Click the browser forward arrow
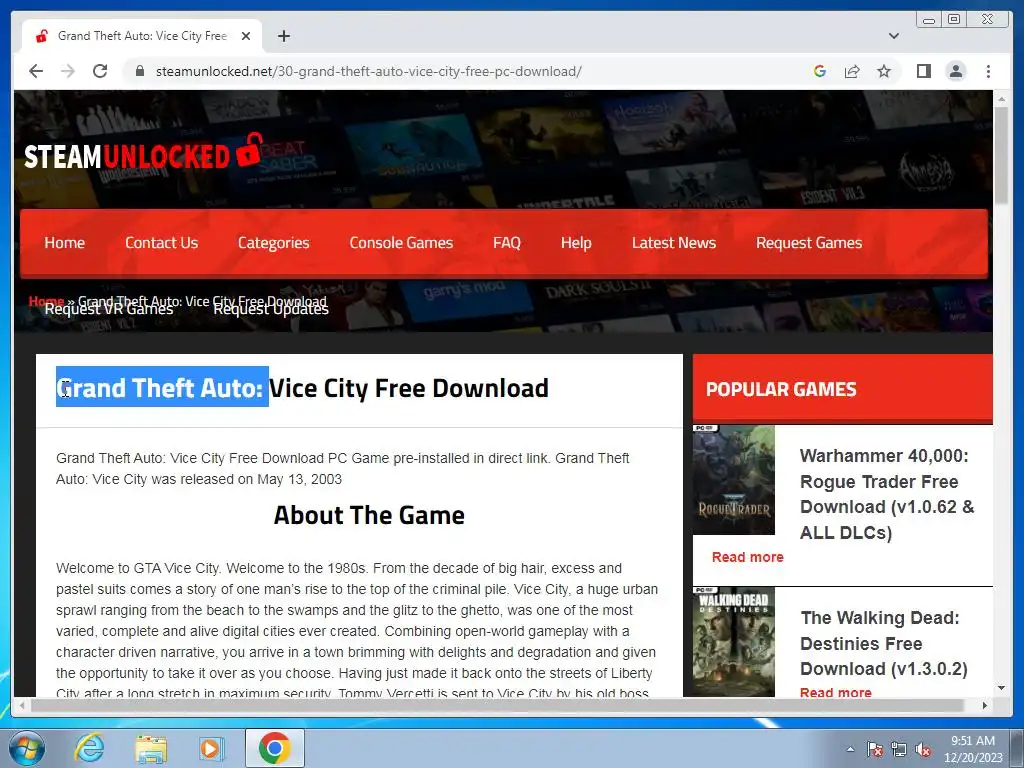 (68, 71)
